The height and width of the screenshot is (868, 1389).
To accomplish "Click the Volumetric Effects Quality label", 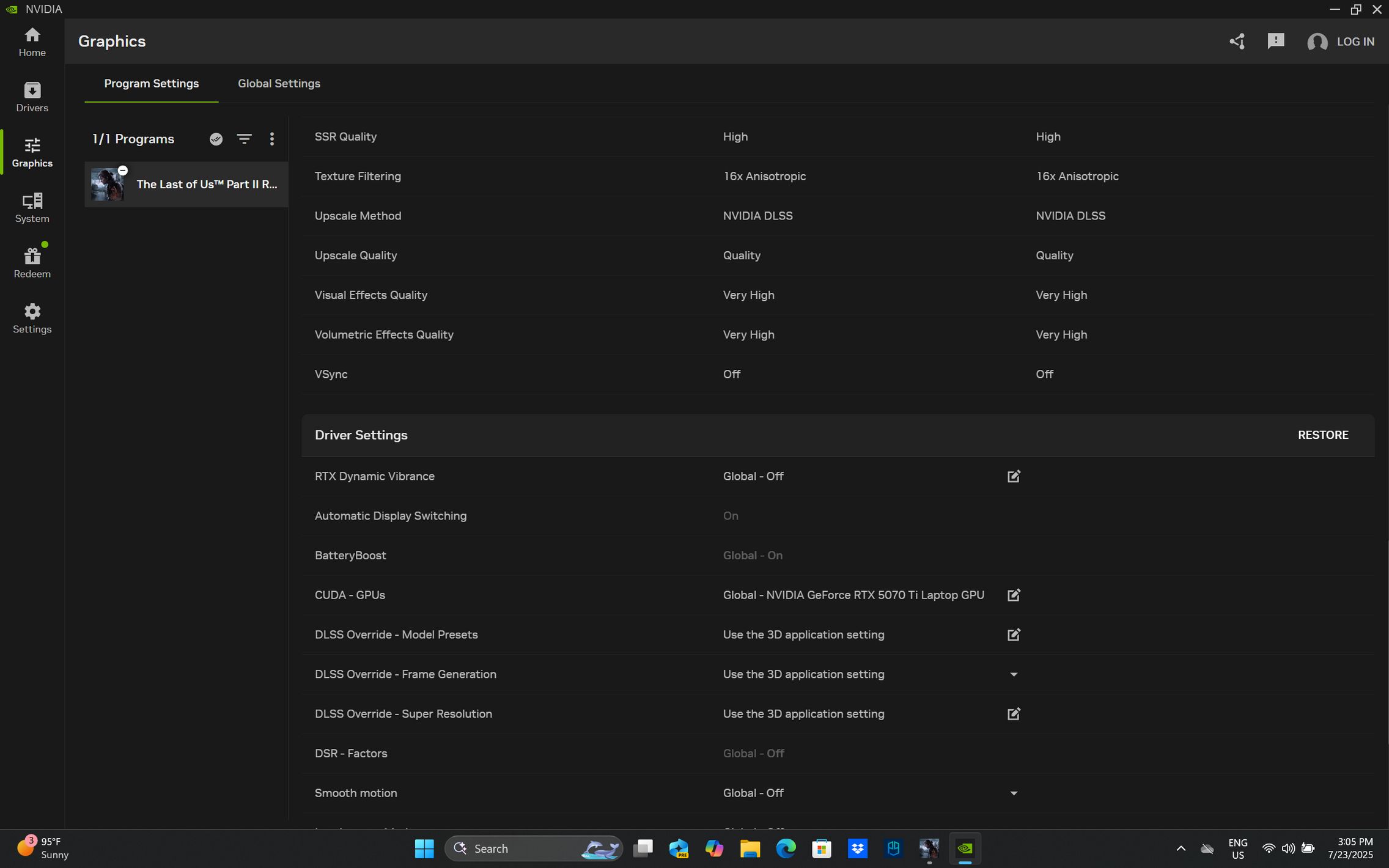I will 384,335.
